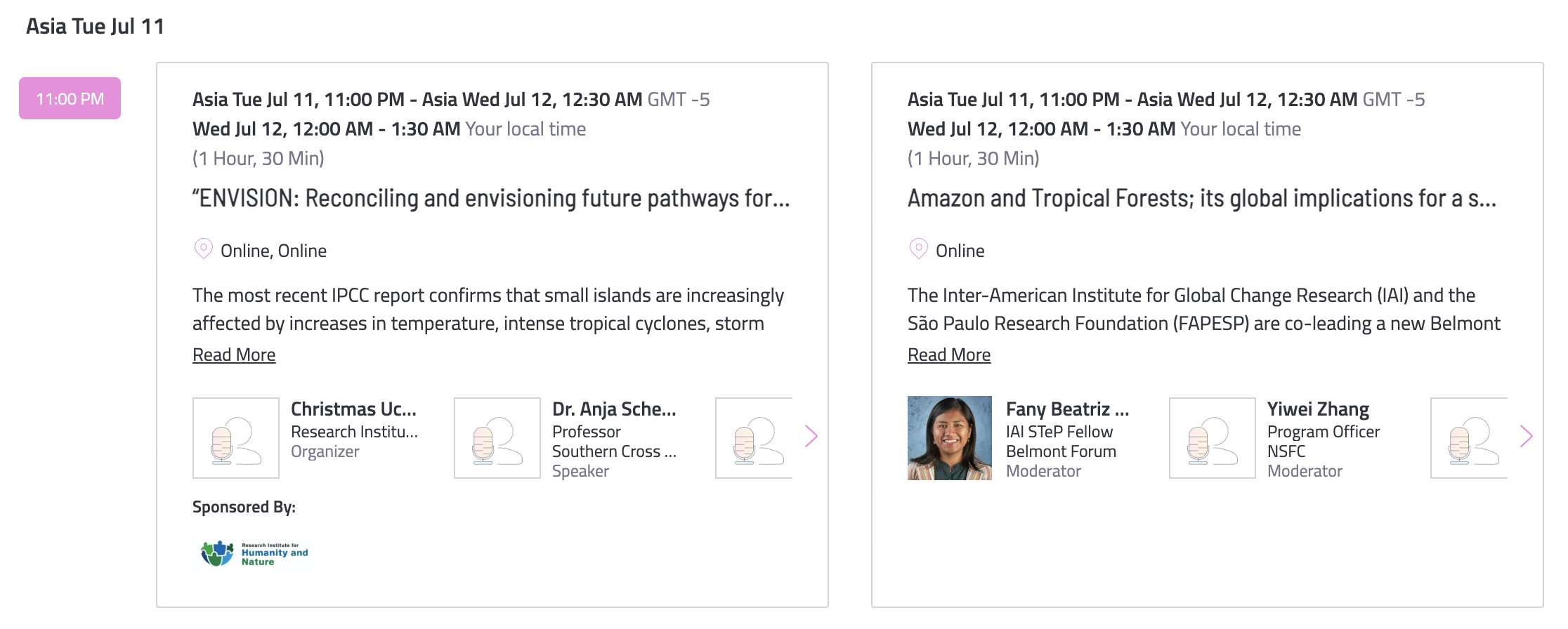
Task: Show next speakers in ENVISION session
Action: click(811, 436)
